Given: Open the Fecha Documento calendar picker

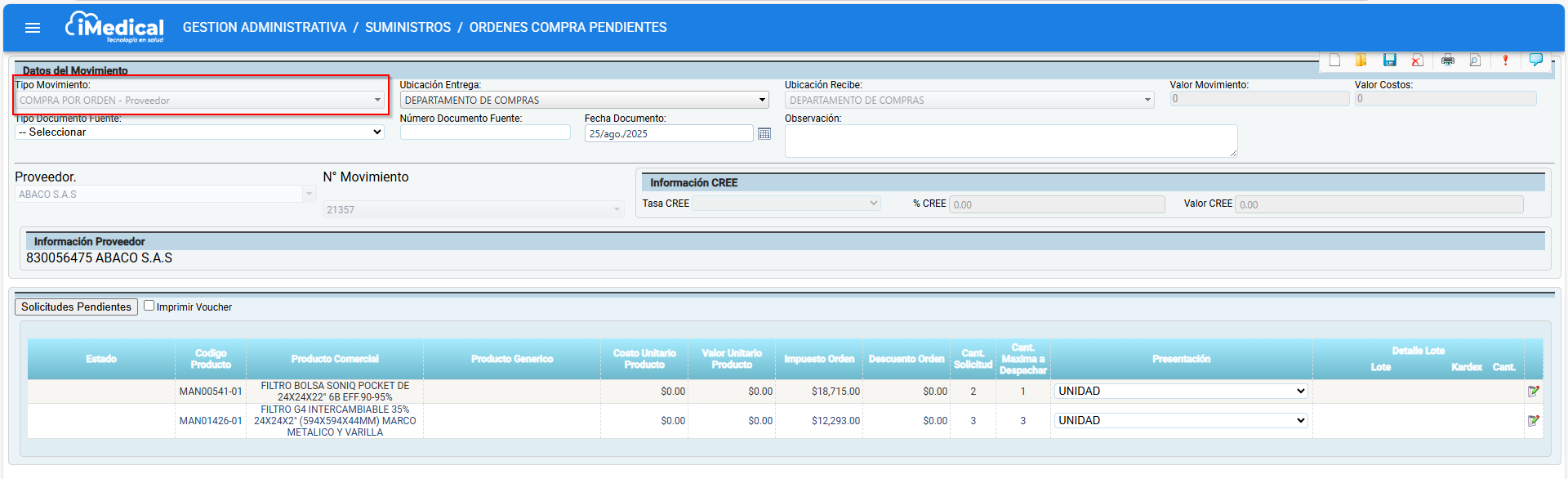Looking at the screenshot, I should pos(764,133).
